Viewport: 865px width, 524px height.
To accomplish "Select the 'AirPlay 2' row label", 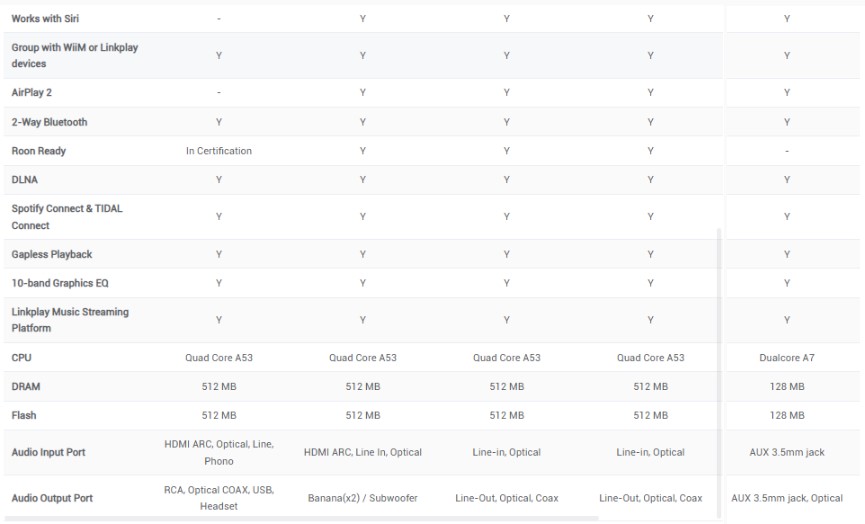I will point(32,93).
